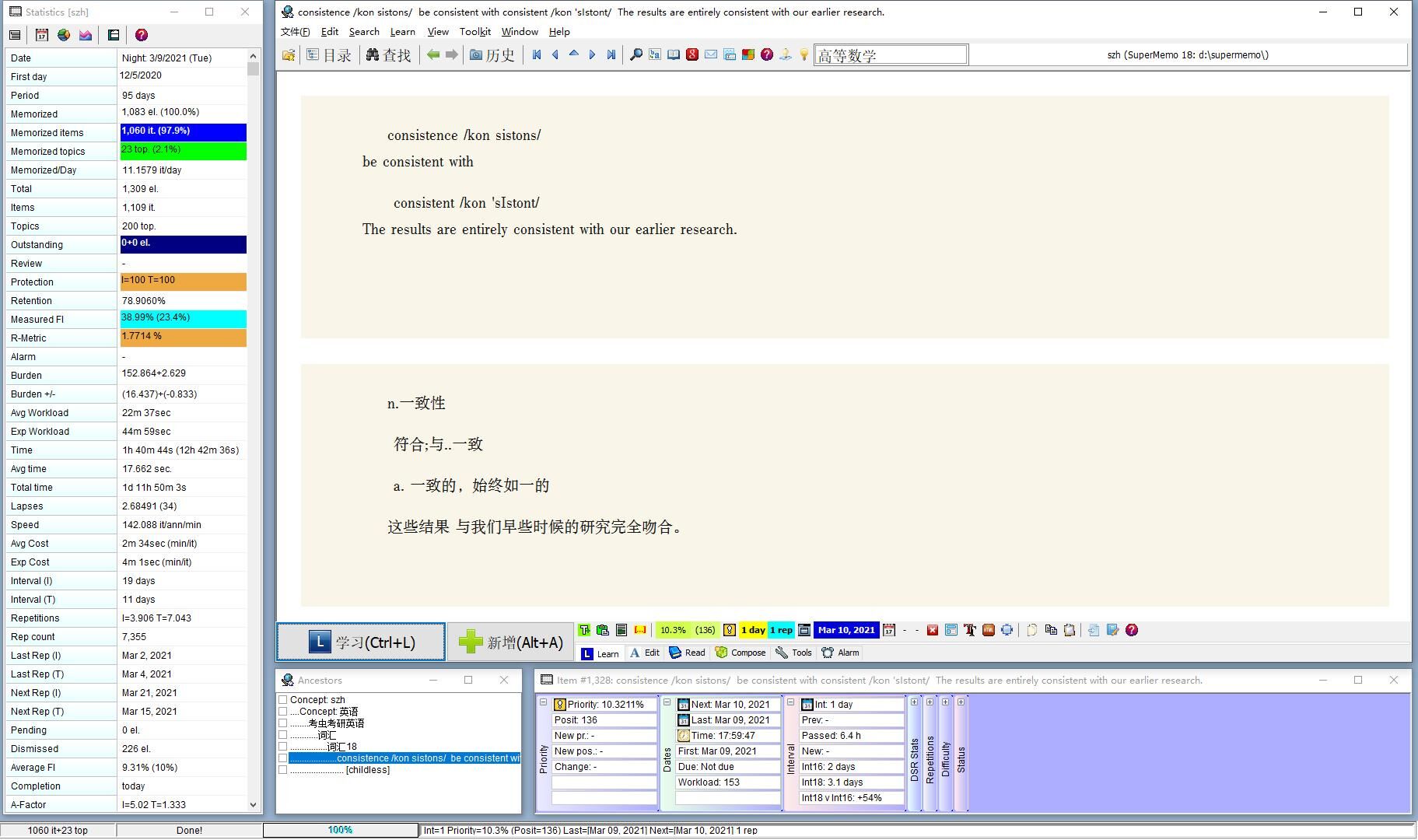Open the 目录 (Contents) panel
This screenshot has width=1418, height=840.
[x=331, y=54]
